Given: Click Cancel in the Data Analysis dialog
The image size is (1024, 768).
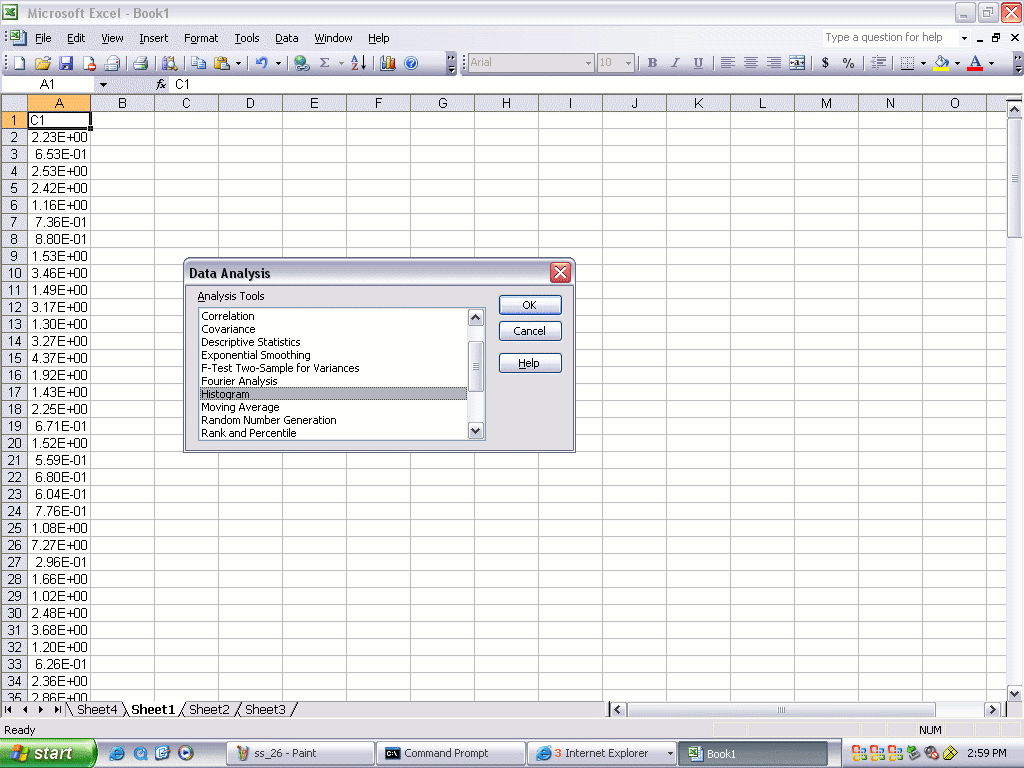Looking at the screenshot, I should [529, 331].
